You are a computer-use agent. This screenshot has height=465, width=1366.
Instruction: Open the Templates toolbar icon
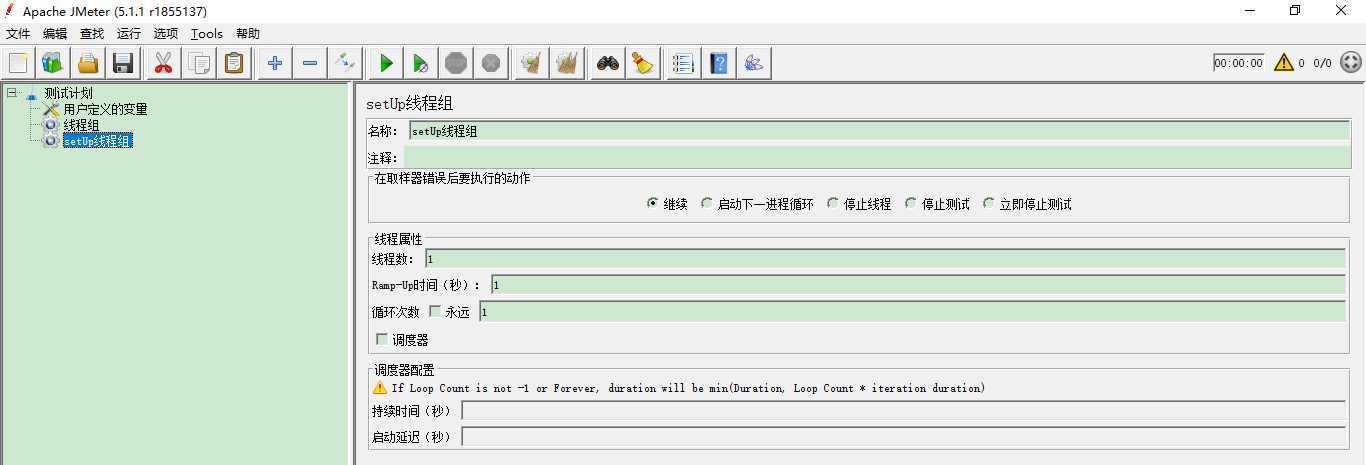(53, 63)
